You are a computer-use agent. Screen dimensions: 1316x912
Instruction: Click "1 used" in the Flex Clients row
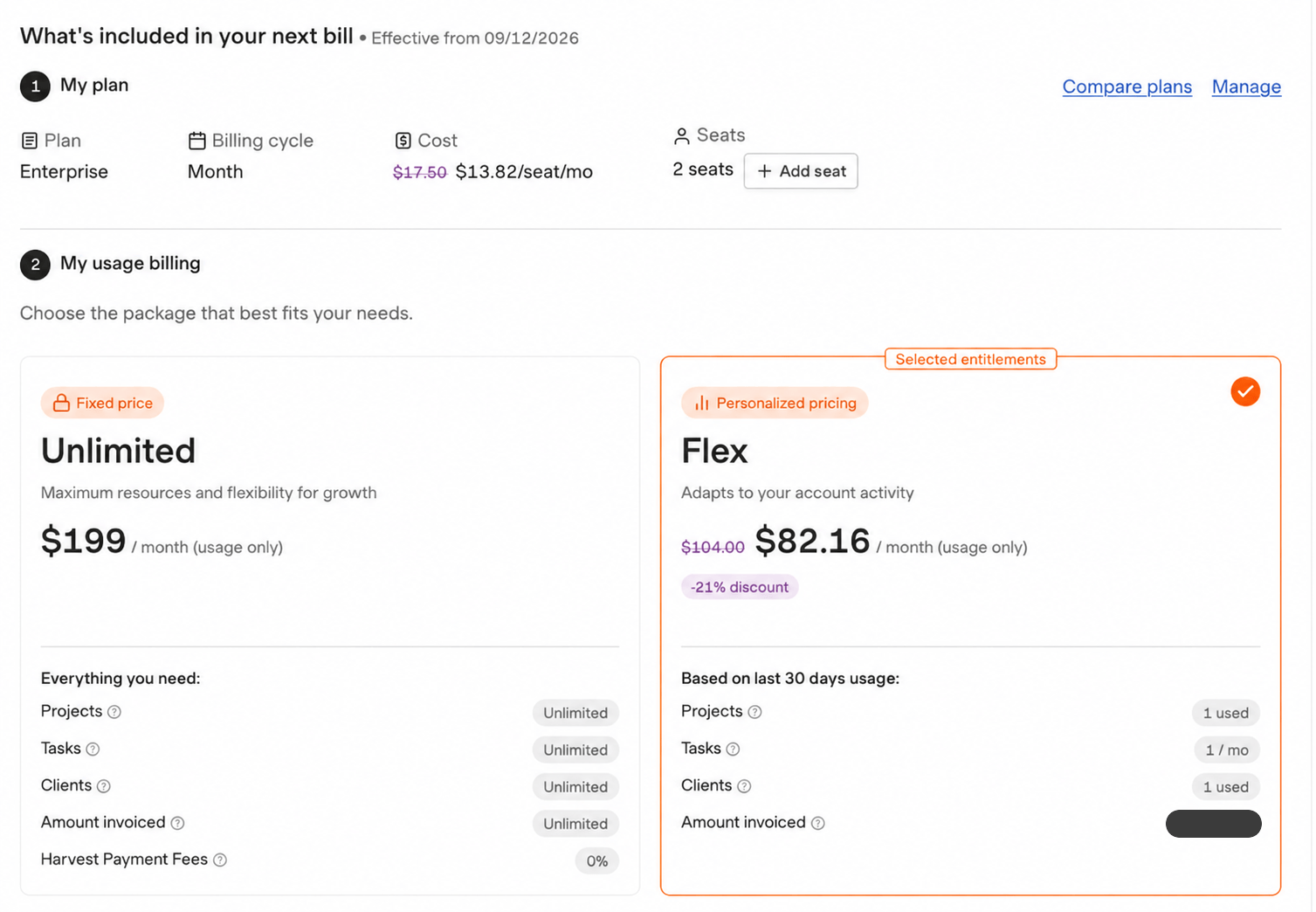tap(1226, 786)
